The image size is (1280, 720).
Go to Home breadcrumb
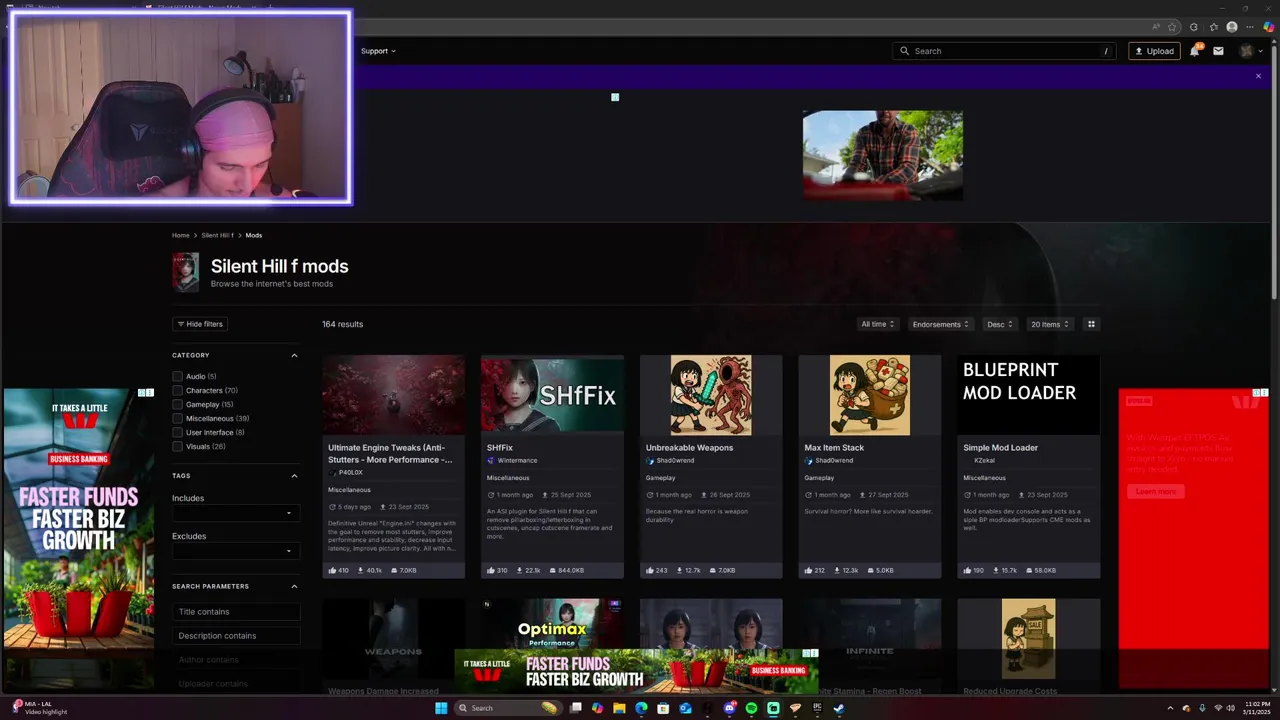point(180,235)
